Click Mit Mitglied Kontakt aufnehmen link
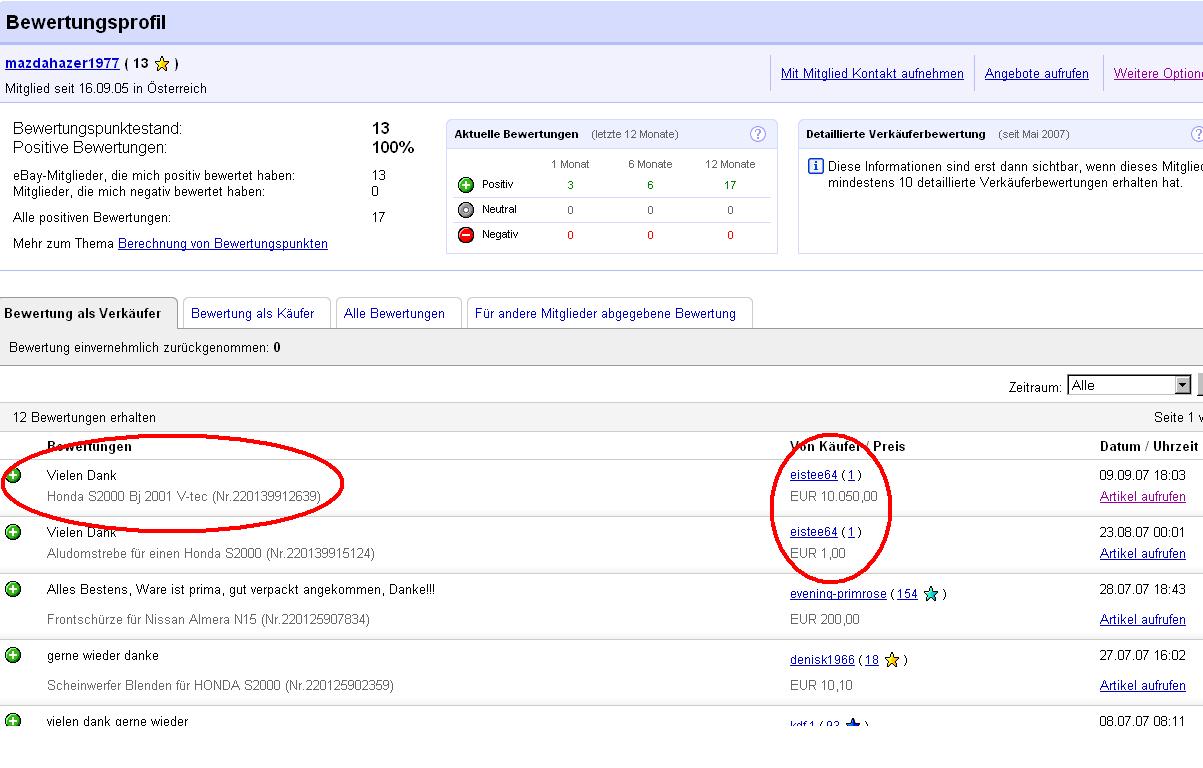 (872, 74)
